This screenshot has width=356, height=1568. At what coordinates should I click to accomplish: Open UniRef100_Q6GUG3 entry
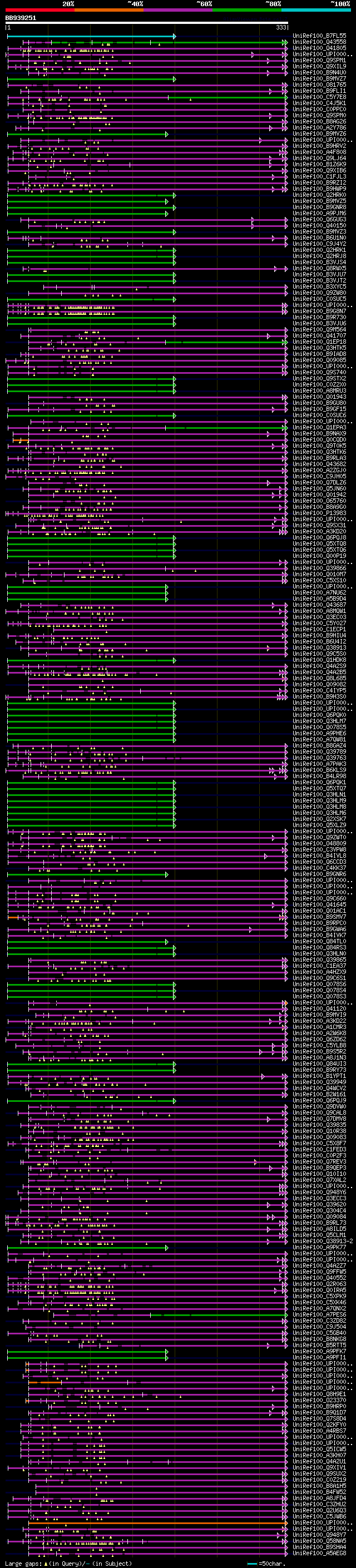[319, 219]
